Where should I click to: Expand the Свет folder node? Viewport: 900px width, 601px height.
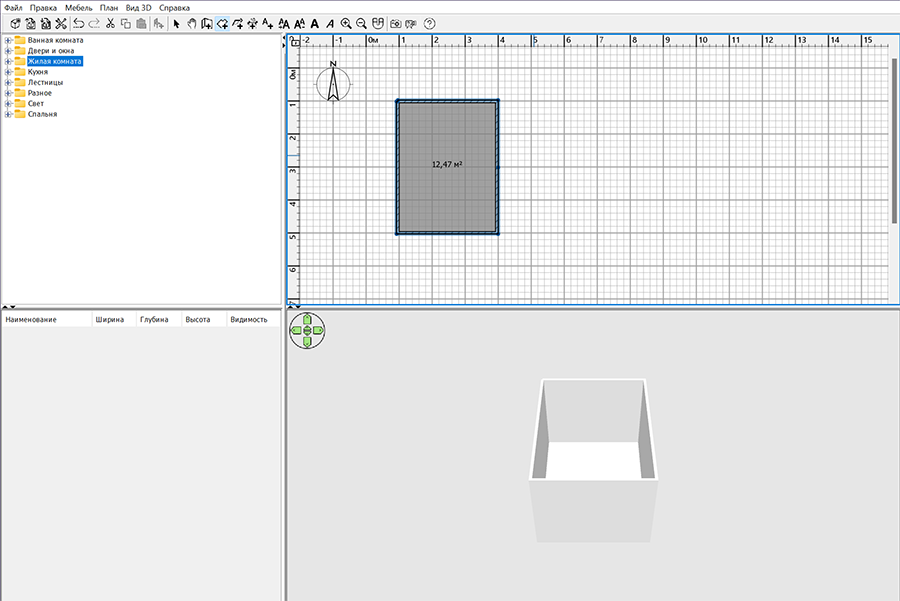(x=8, y=103)
